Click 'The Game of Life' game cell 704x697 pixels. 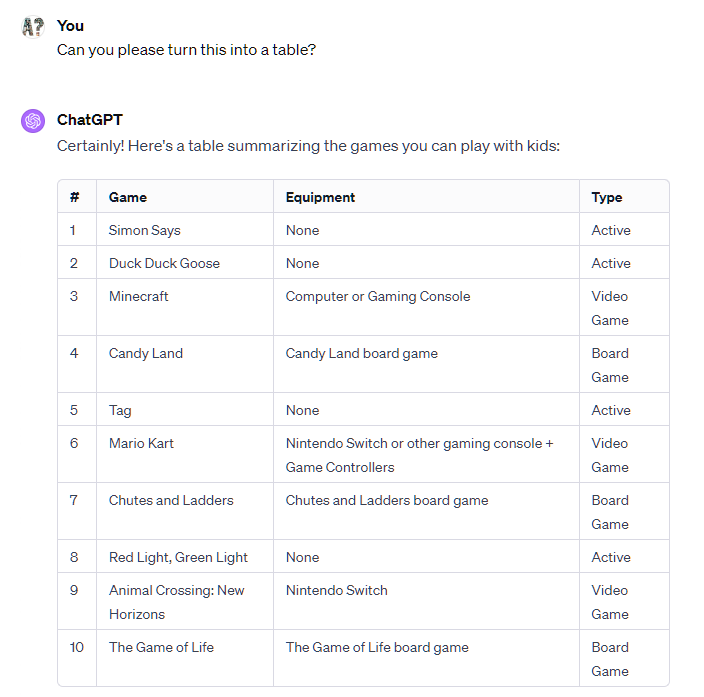pyautogui.click(x=161, y=647)
